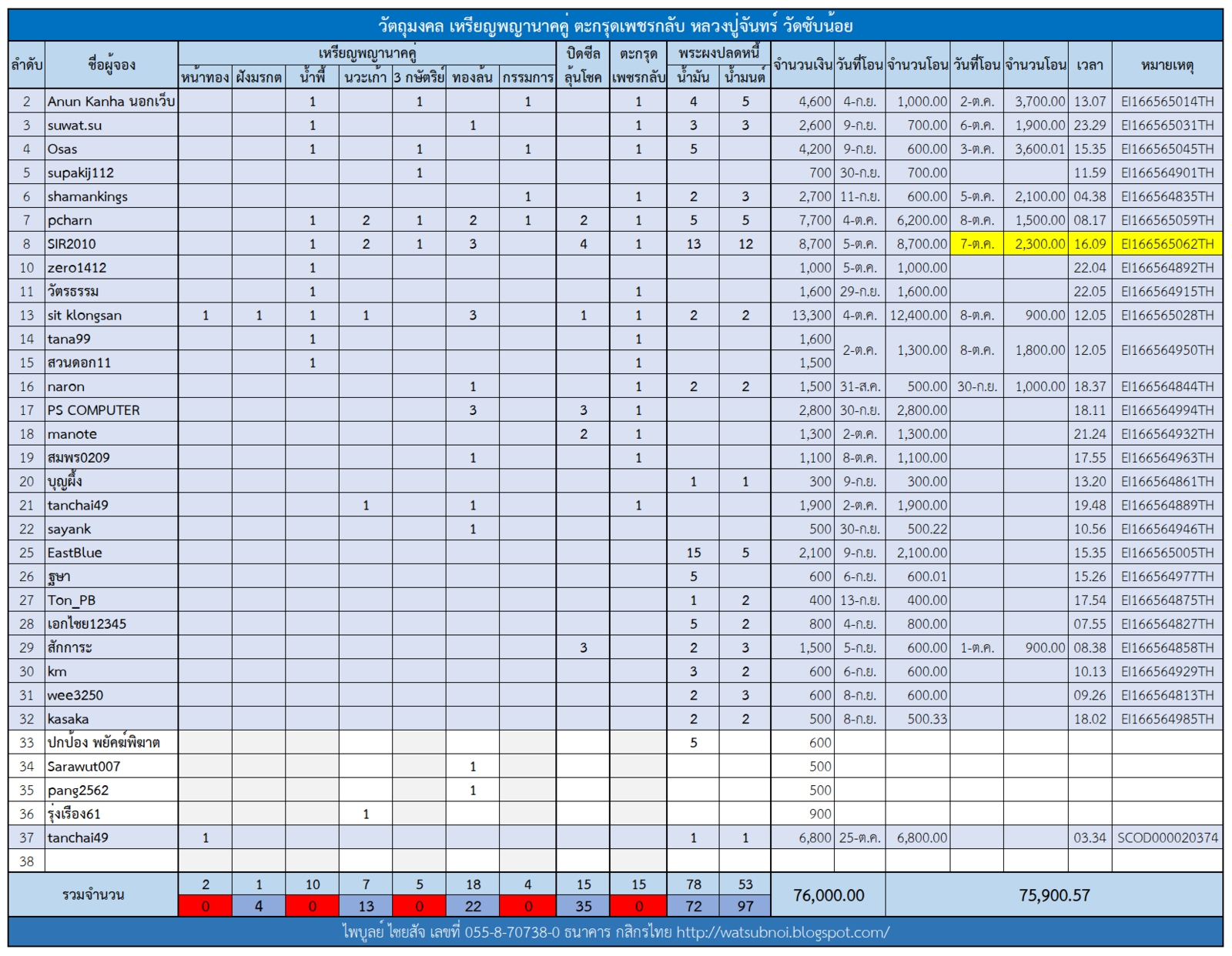Select the 'pang2562' name cell
The height and width of the screenshot is (956, 1232).
(x=112, y=791)
